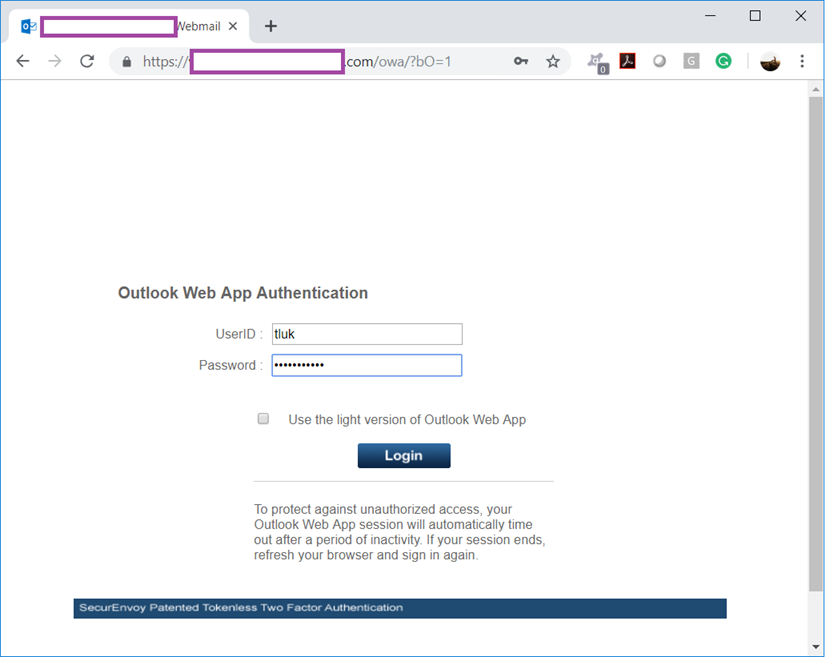This screenshot has height=657, width=826.
Task: Click the 'To protect against unauthorized access' paragraph
Action: (x=400, y=532)
